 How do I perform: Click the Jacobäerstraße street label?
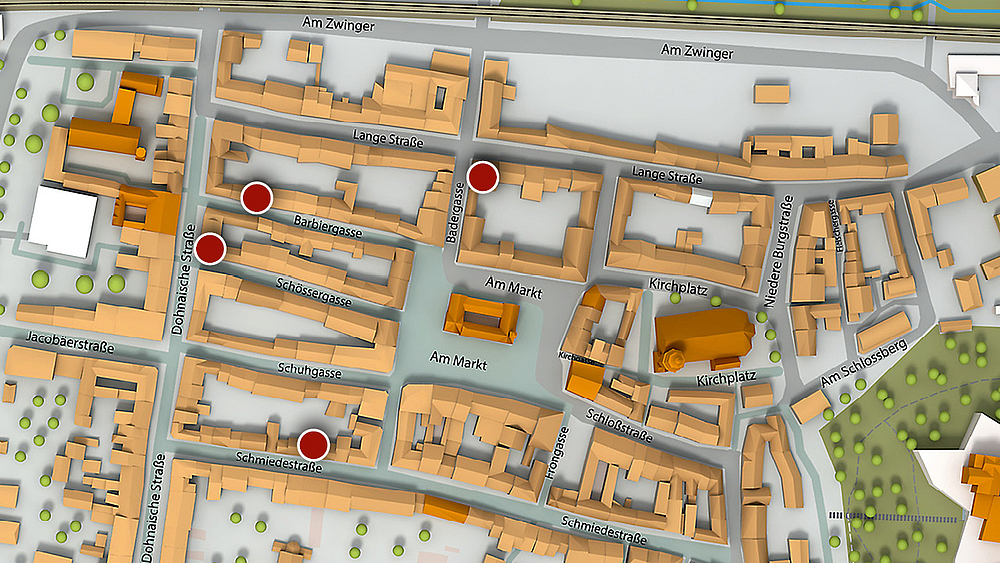click(71, 342)
